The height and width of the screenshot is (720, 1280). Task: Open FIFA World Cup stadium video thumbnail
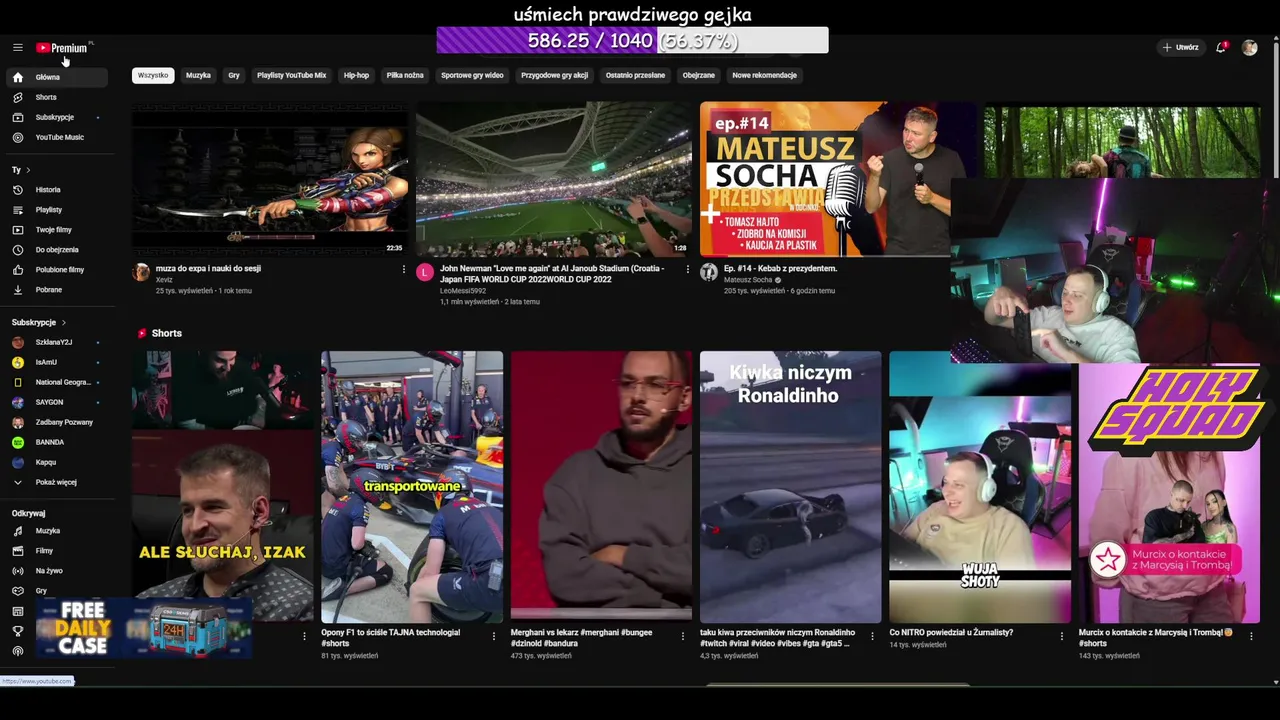tap(553, 179)
